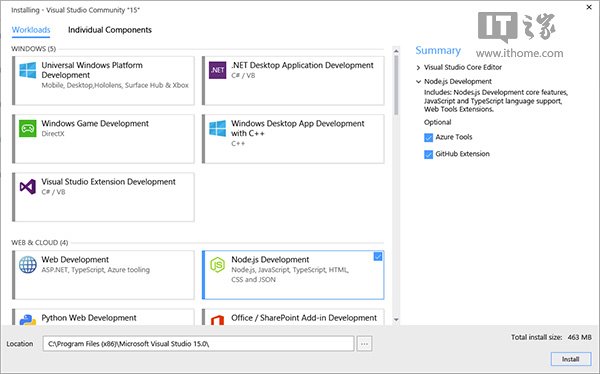600x374 pixels.
Task: Click the workloads scrollbar up arrow
Action: 396,51
